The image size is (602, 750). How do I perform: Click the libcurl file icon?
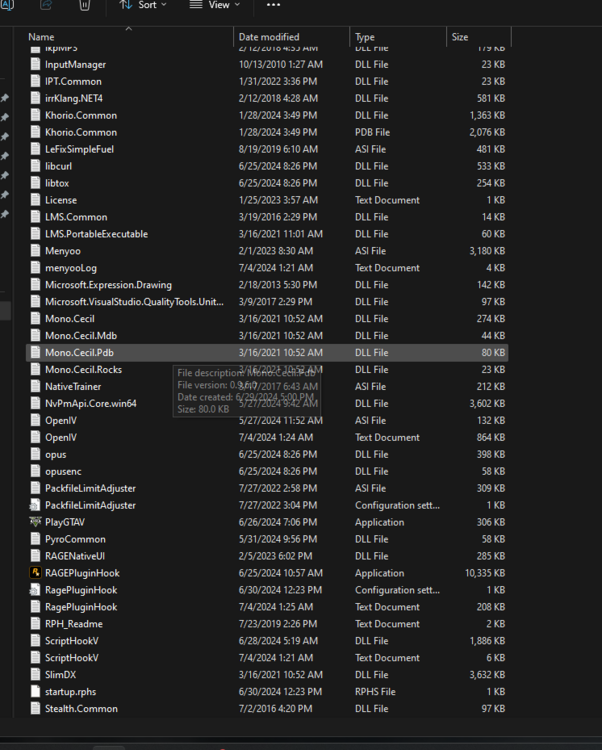point(35,166)
